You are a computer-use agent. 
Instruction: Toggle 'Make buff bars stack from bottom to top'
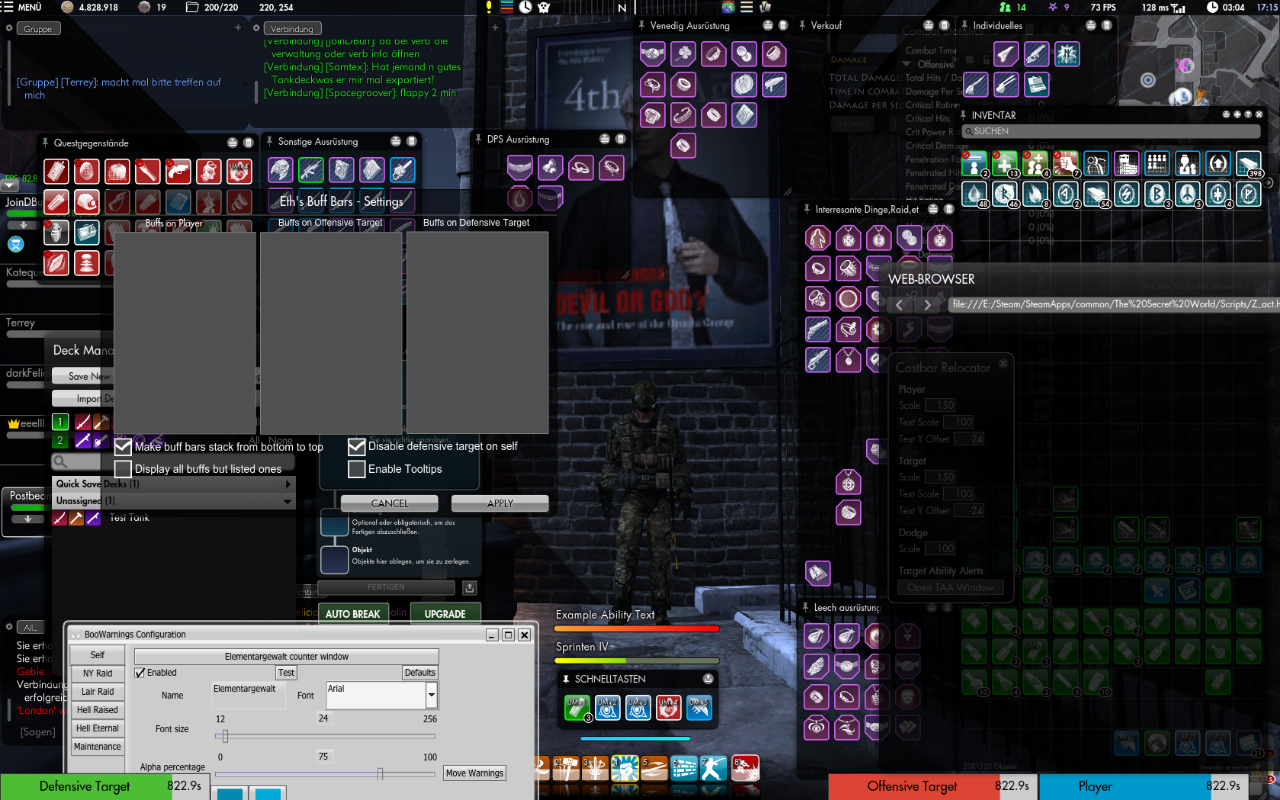coord(123,447)
